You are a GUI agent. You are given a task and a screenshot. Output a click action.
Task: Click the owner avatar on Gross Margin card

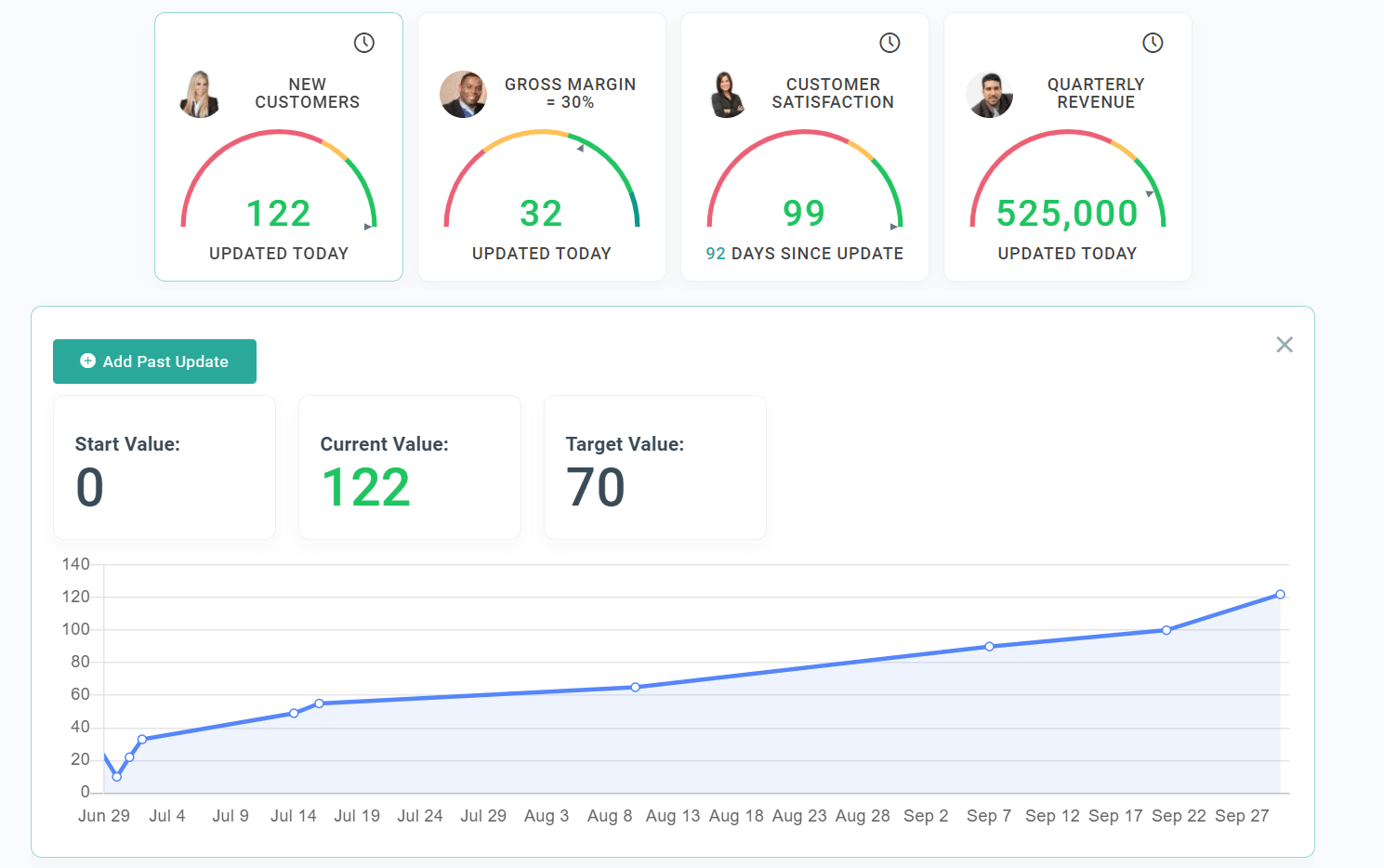click(x=463, y=94)
